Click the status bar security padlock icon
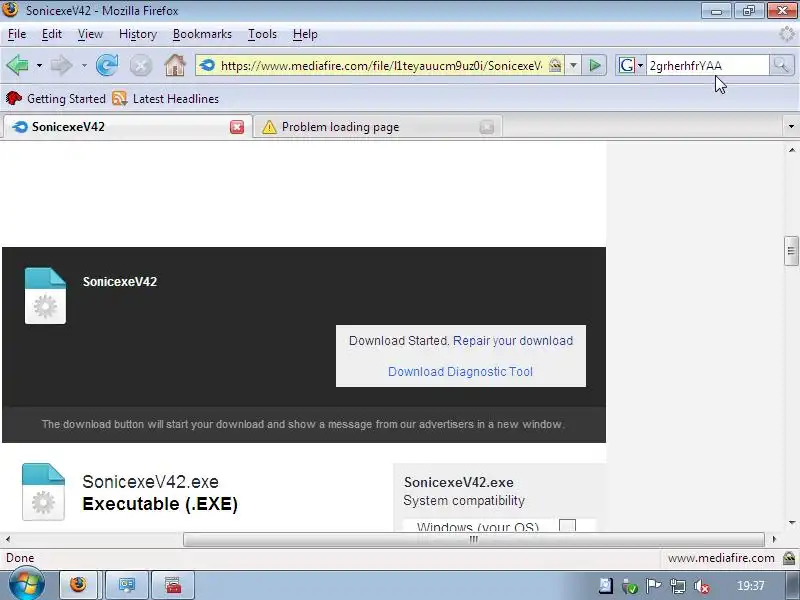The height and width of the screenshot is (600, 800). 789,558
